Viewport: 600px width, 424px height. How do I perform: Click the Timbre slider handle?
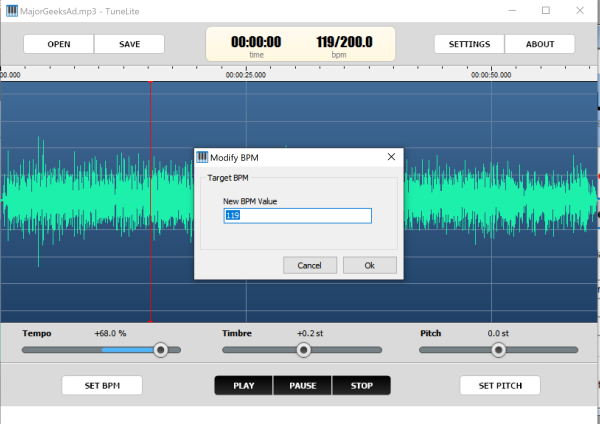(303, 349)
